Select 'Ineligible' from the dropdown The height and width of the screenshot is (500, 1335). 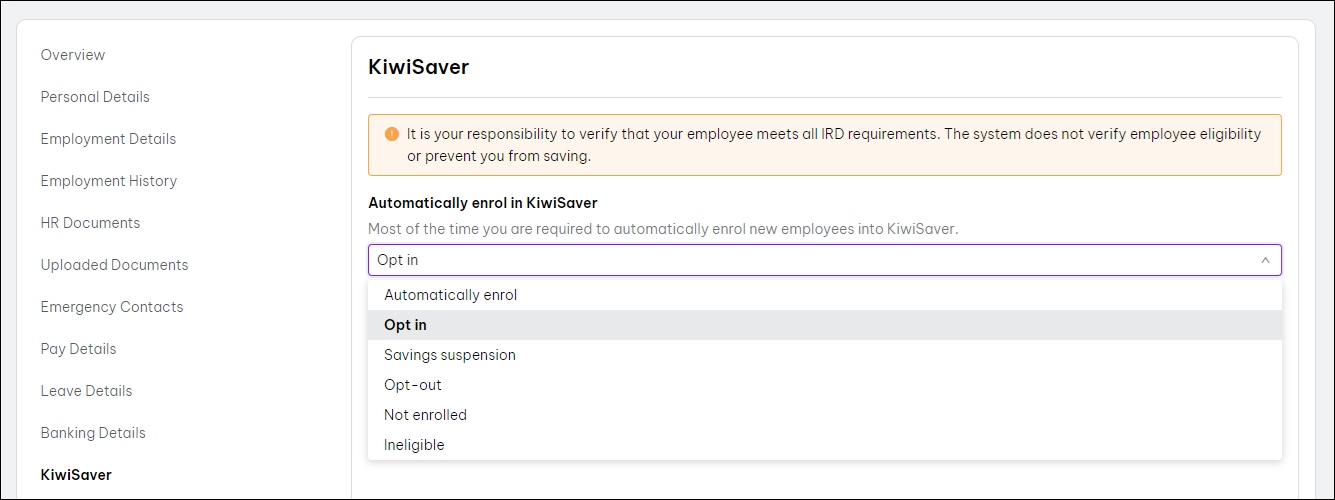point(414,445)
